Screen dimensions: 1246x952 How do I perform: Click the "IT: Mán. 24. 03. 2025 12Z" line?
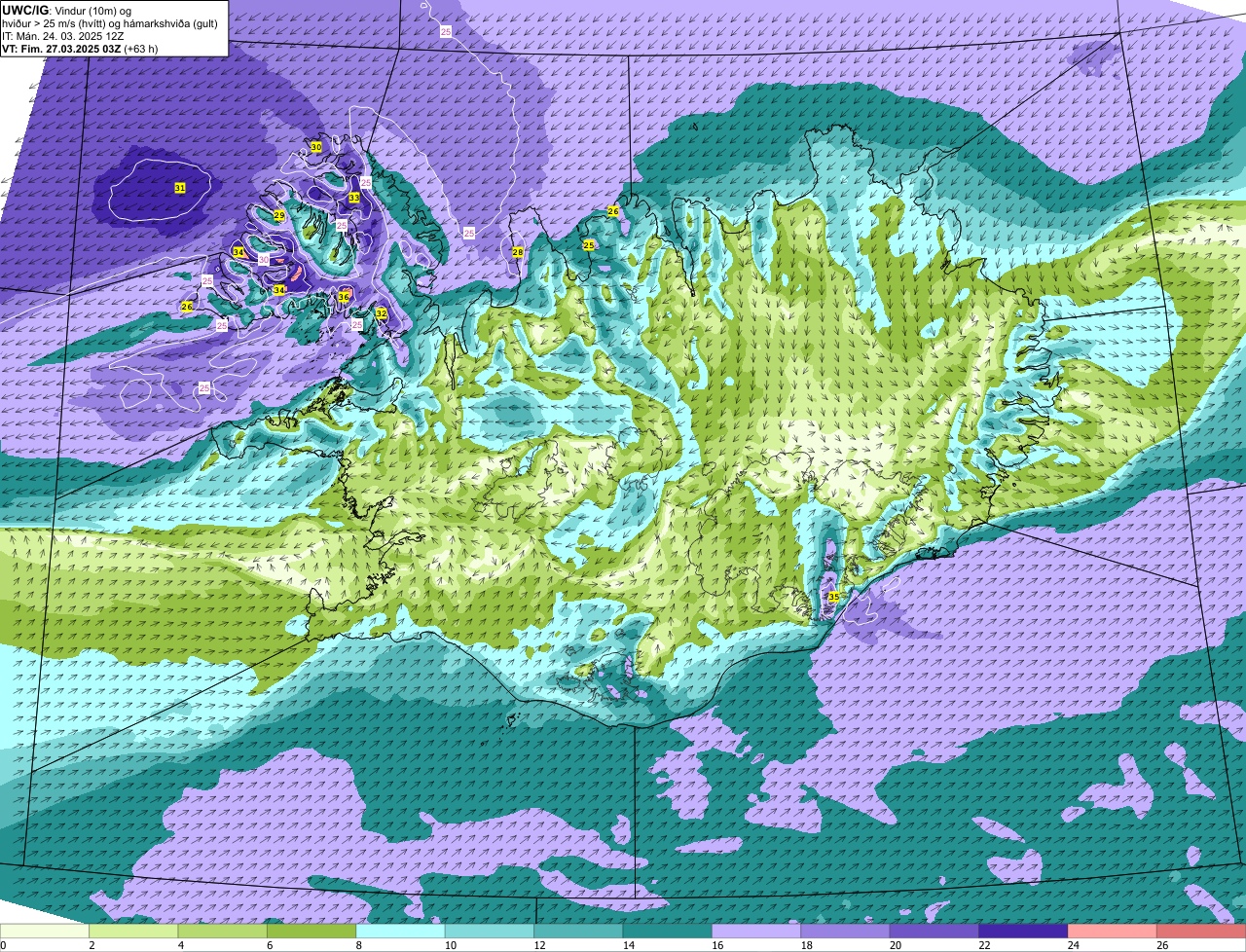(63, 35)
